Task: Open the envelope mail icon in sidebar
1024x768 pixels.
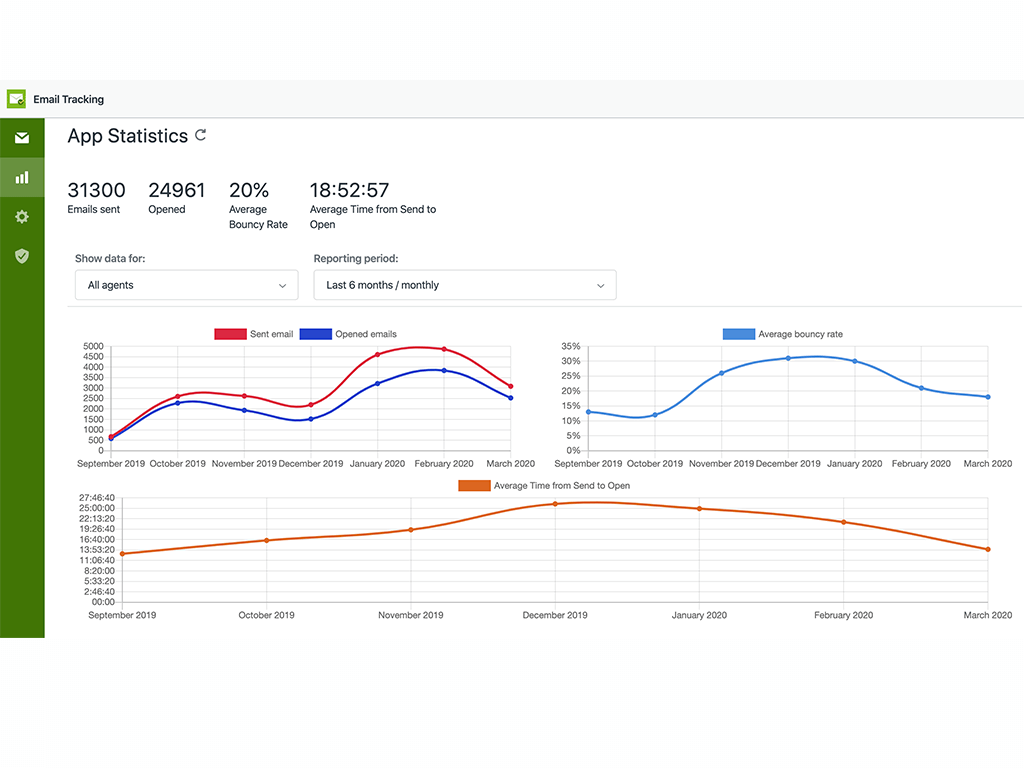Action: coord(22,138)
